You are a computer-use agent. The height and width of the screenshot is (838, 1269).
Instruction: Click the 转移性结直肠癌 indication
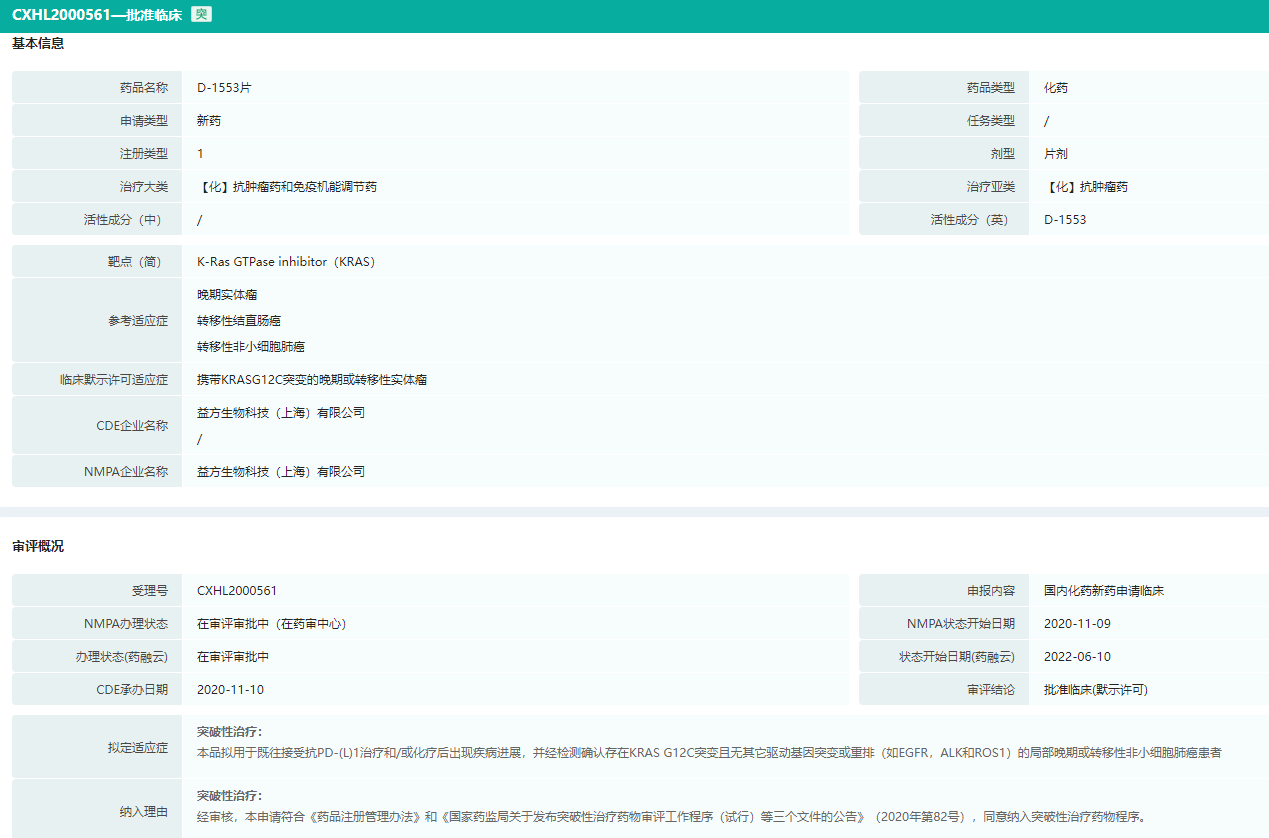(238, 321)
